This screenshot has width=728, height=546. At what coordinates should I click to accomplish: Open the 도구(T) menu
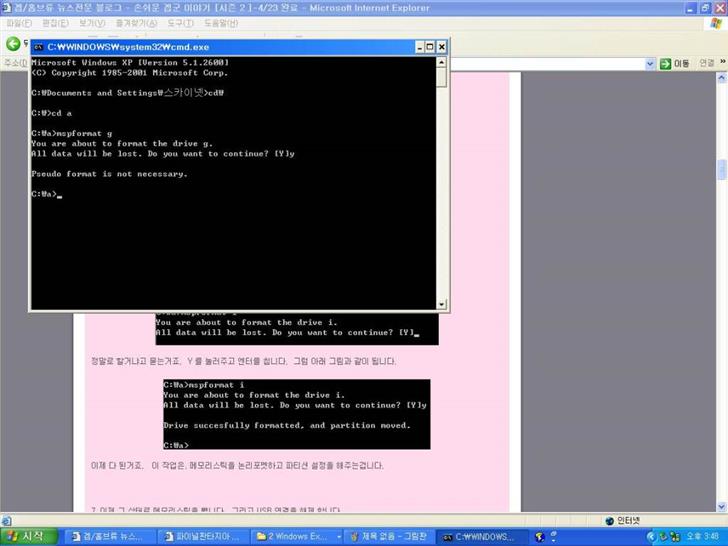click(180, 23)
